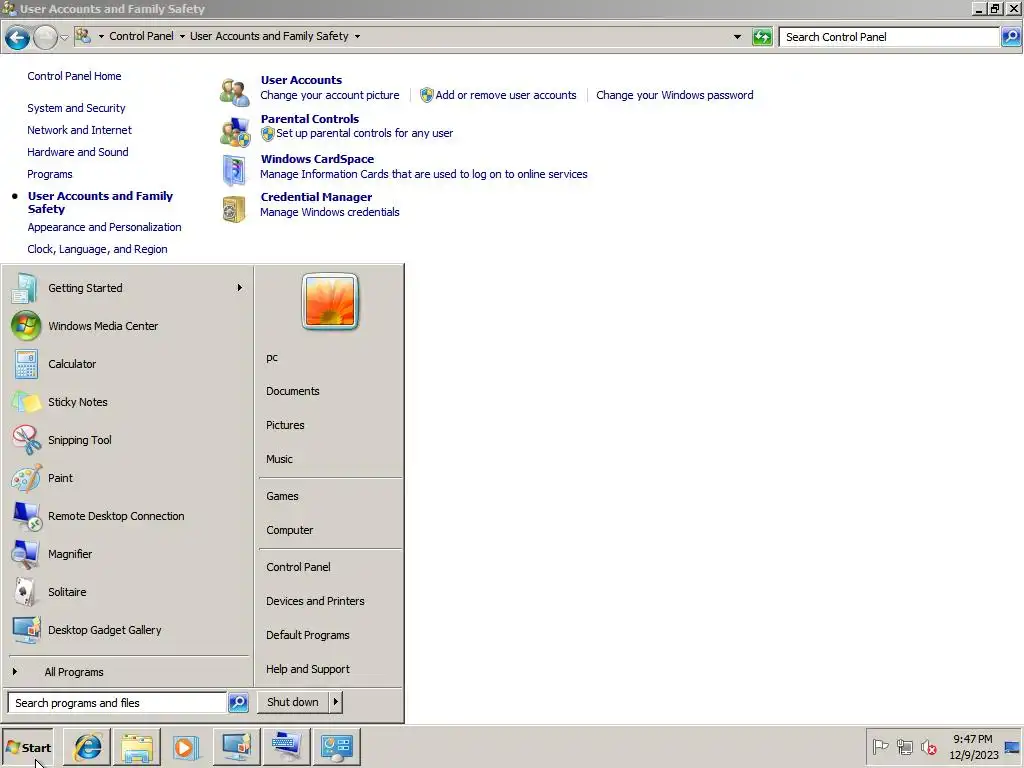Click the network tray icon
The width and height of the screenshot is (1024, 768).
(x=904, y=746)
